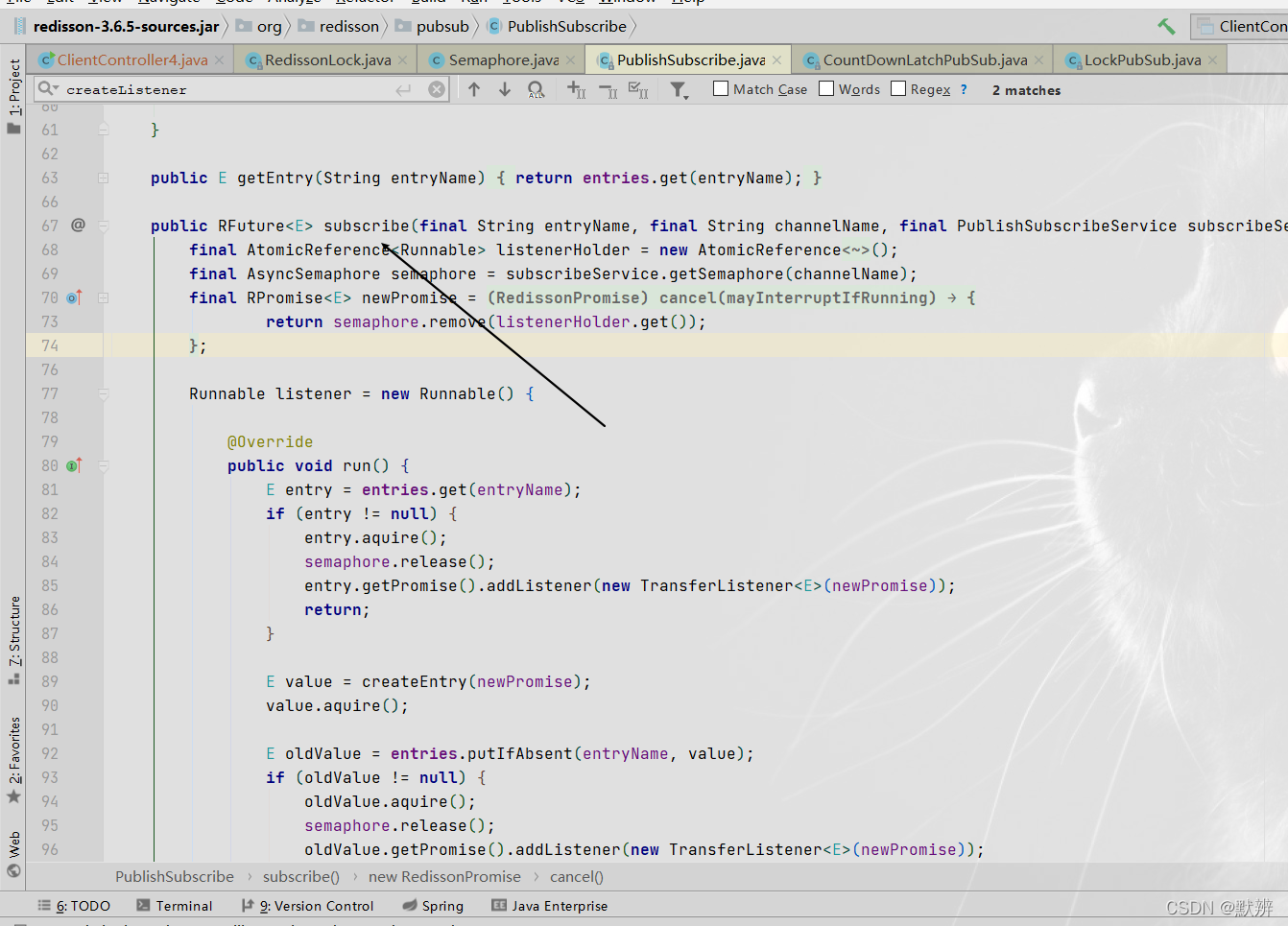Jump to previous search occurrence
Viewport: 1288px width, 926px height.
coord(474,89)
